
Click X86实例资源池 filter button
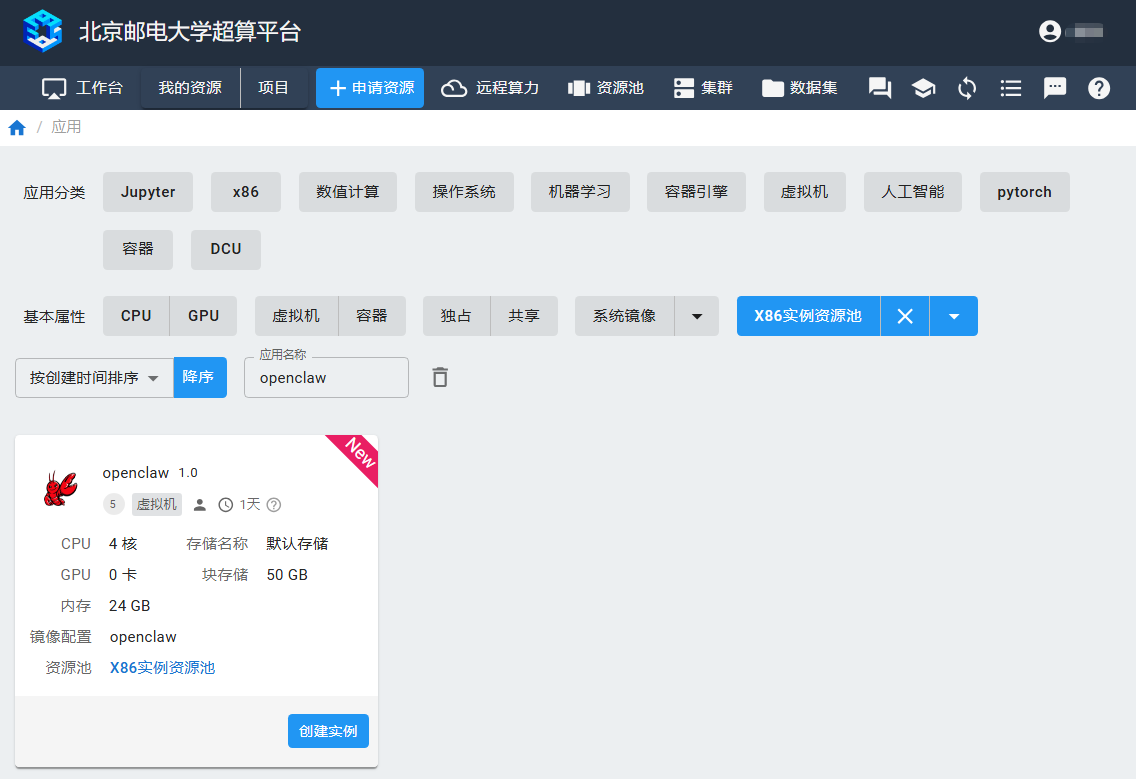(809, 316)
